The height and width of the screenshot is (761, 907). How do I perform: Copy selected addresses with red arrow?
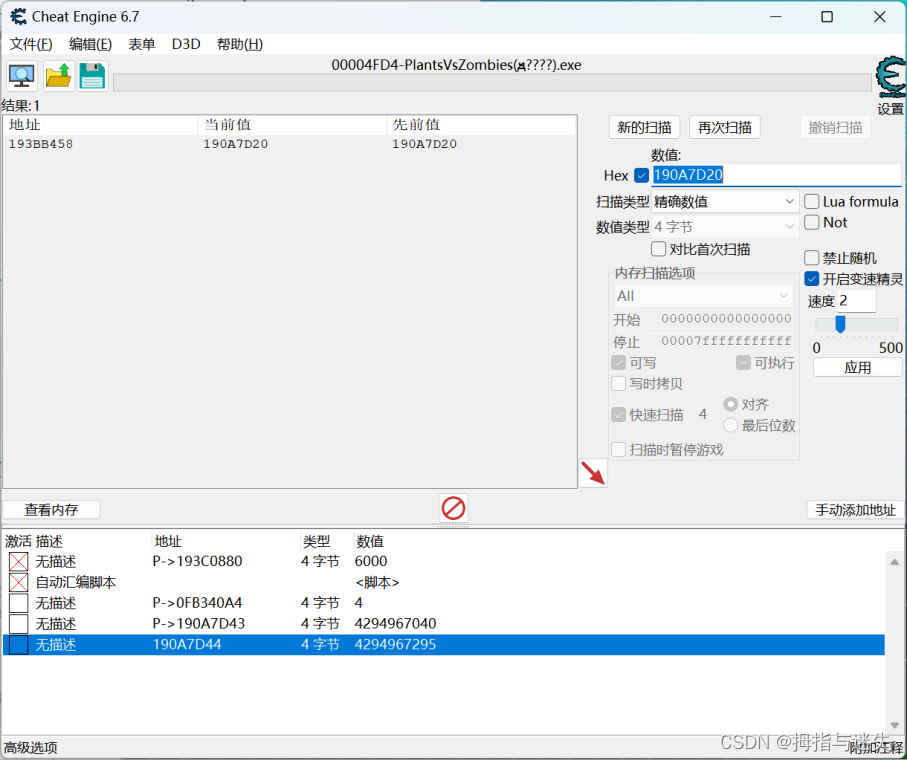(593, 473)
